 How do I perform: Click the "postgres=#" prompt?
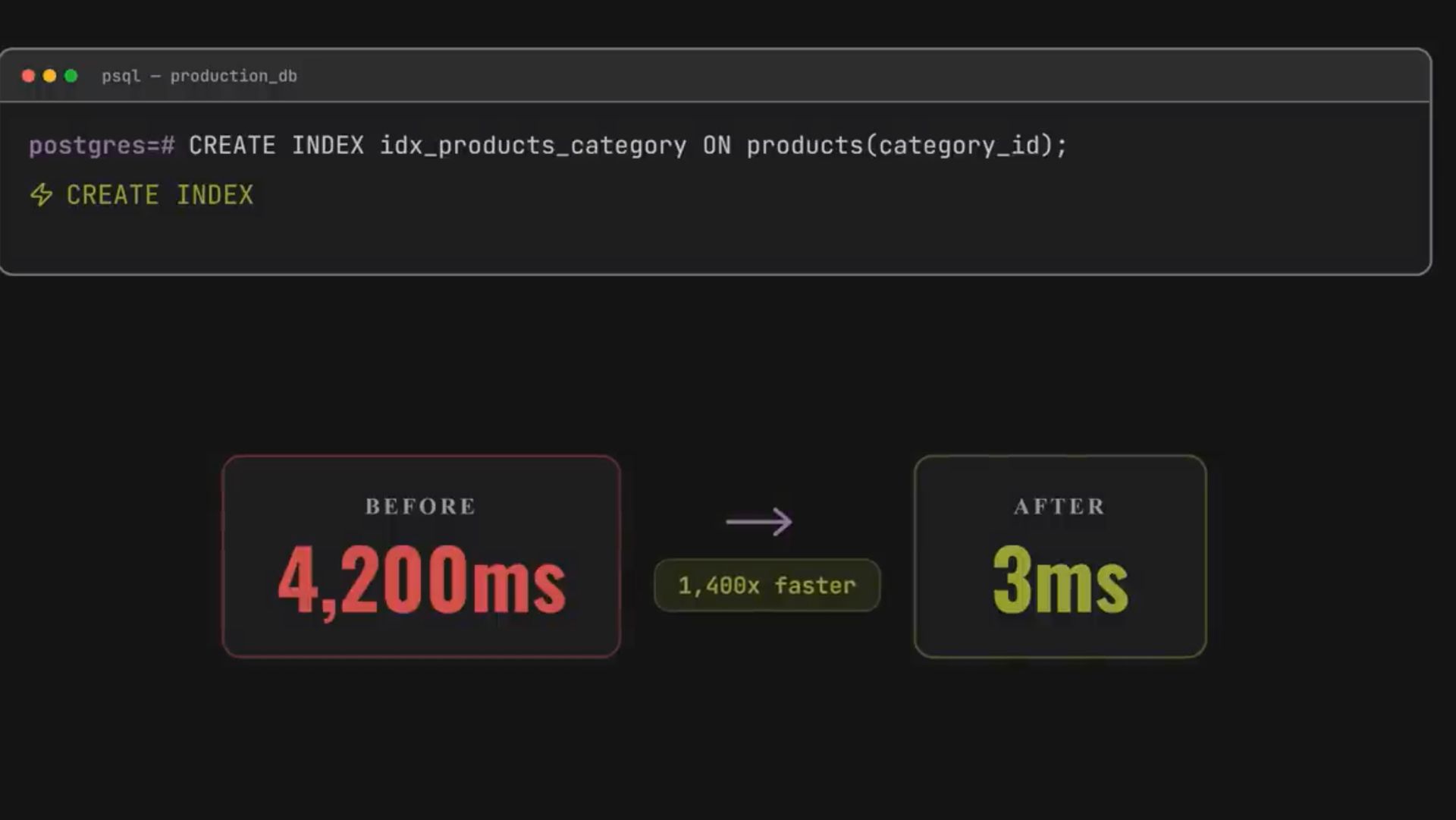click(x=102, y=145)
